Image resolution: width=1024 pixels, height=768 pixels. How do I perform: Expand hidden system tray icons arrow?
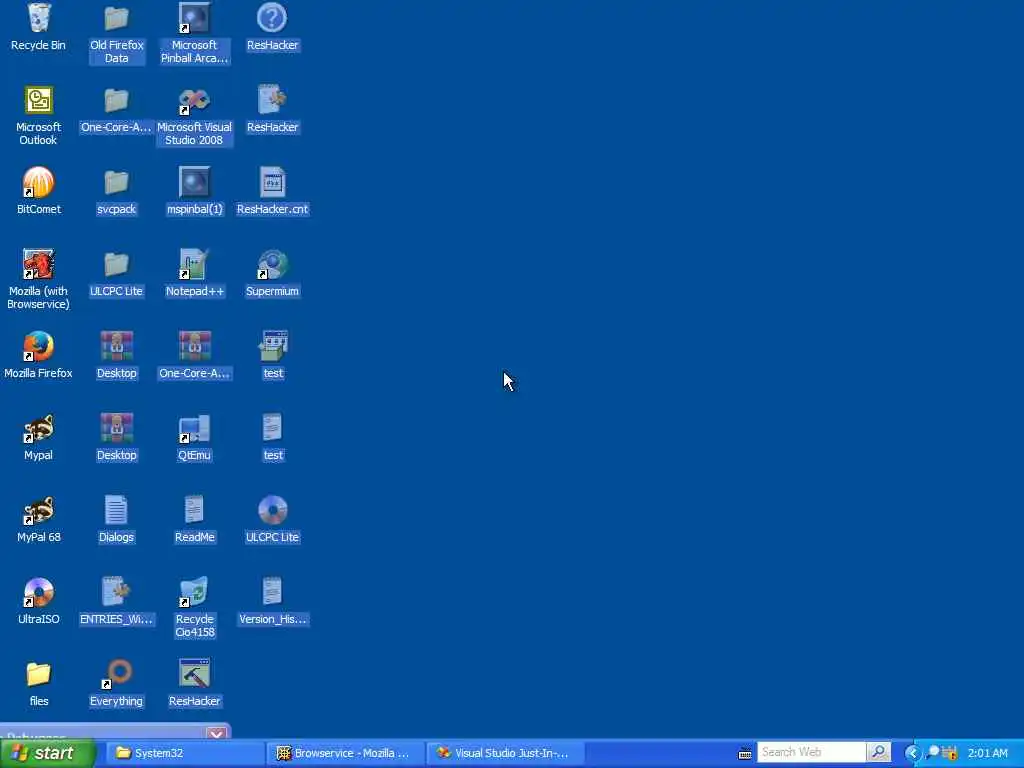click(912, 753)
